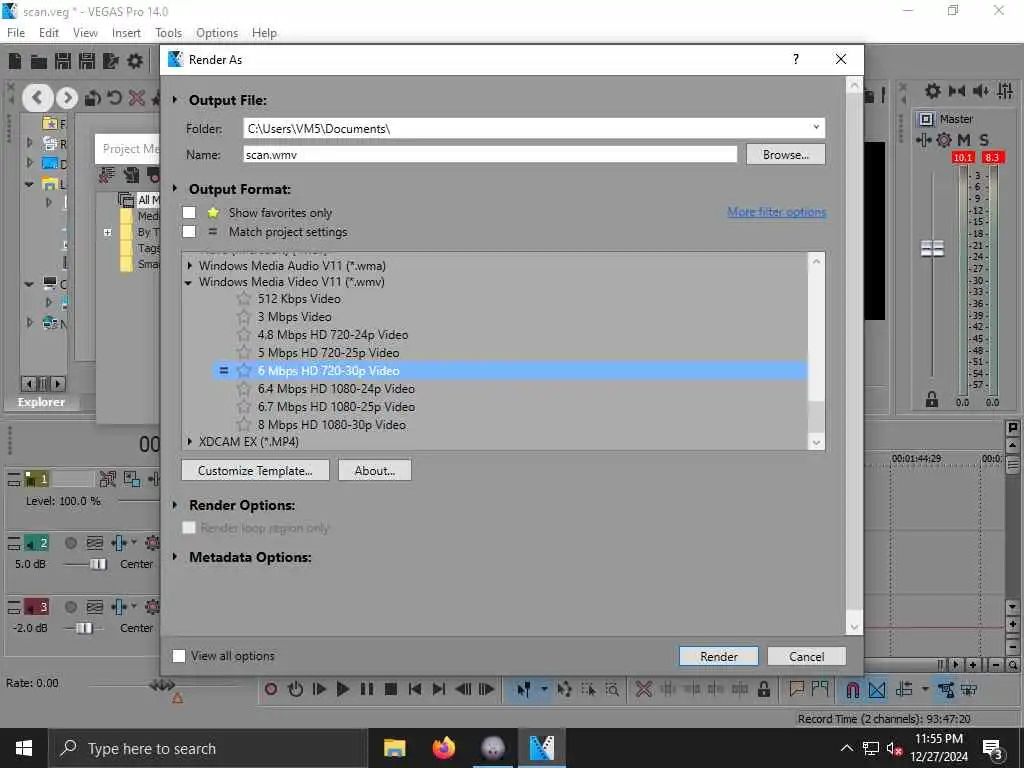Click Go to Start in transport bar
The width and height of the screenshot is (1024, 768).
[x=415, y=689]
